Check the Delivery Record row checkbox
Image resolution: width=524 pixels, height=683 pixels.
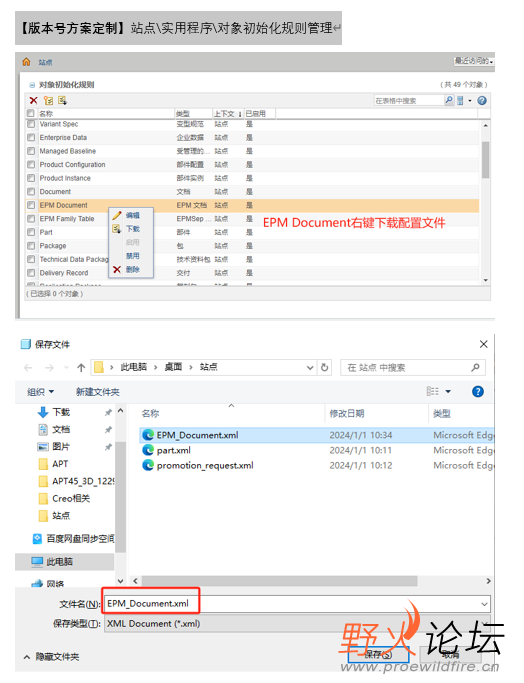click(x=30, y=273)
